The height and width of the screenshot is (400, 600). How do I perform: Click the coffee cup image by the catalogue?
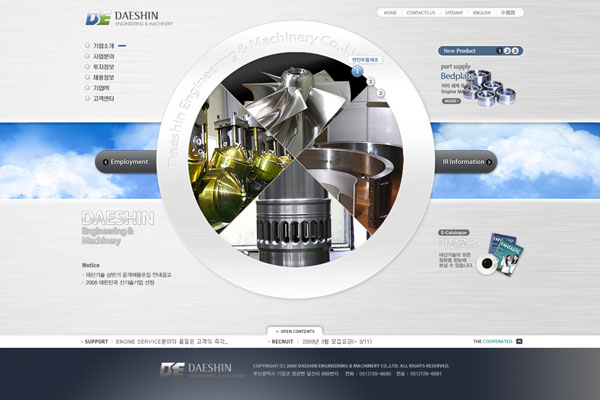pyautogui.click(x=487, y=264)
